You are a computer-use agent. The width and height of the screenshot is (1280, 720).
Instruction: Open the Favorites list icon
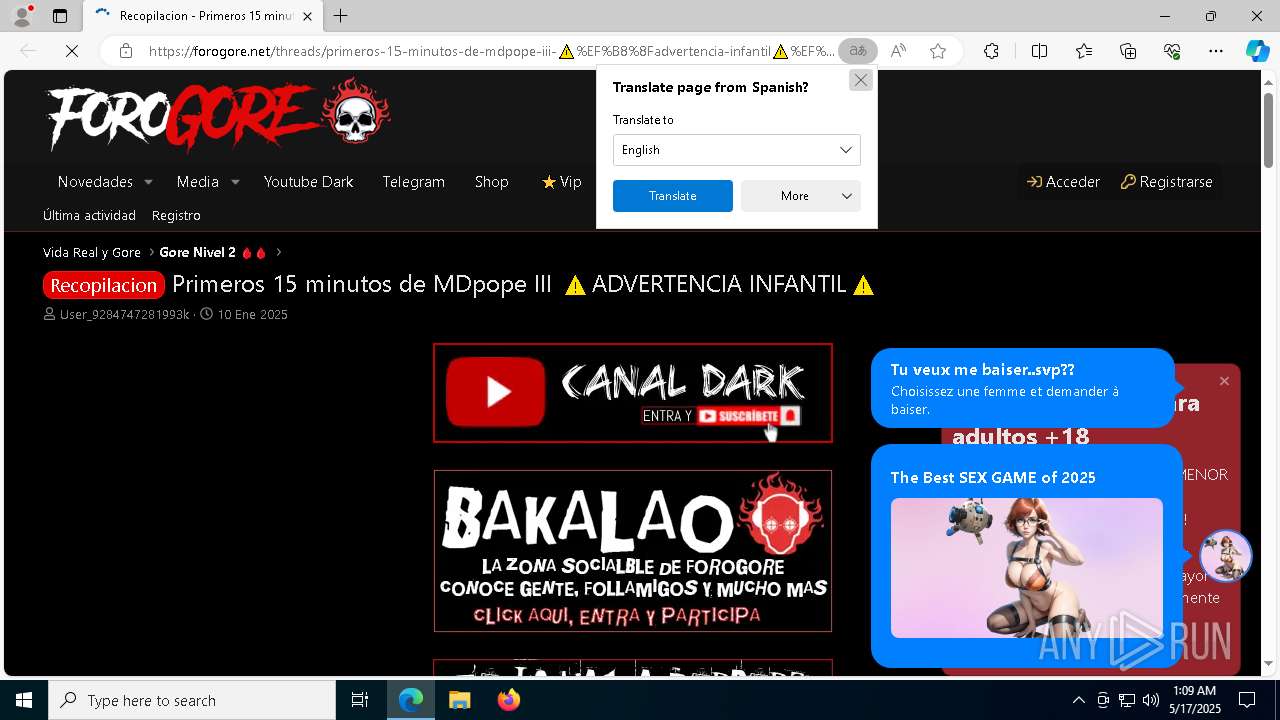[x=1084, y=51]
